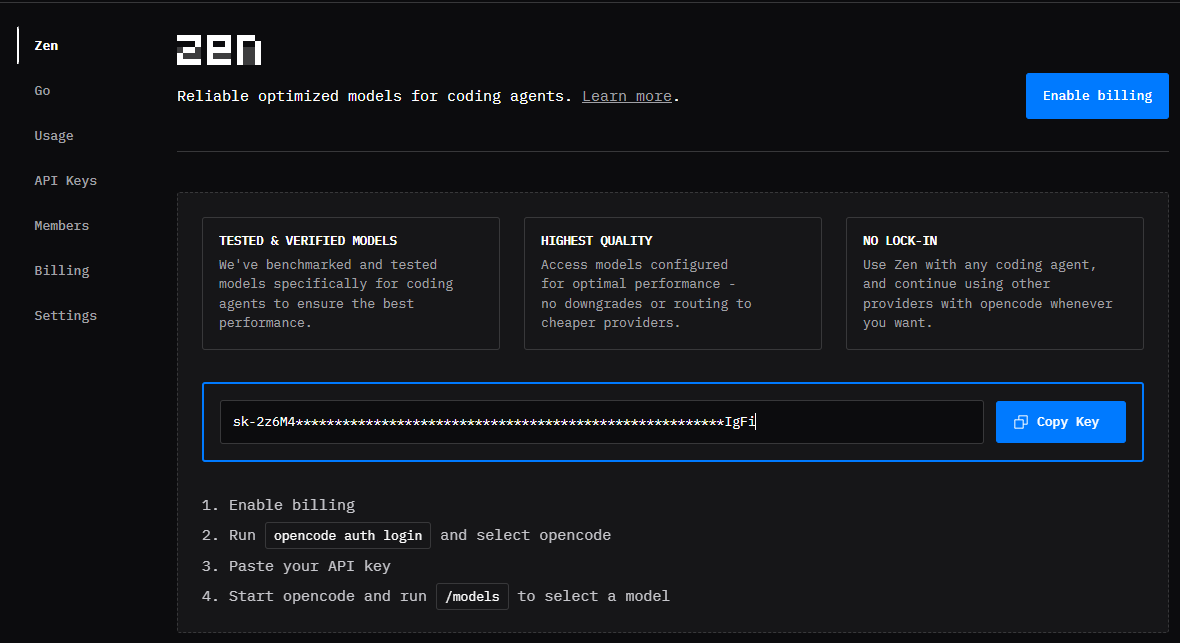Click step 3 'Paste your API key' text
1180x643 pixels.
coord(309,566)
